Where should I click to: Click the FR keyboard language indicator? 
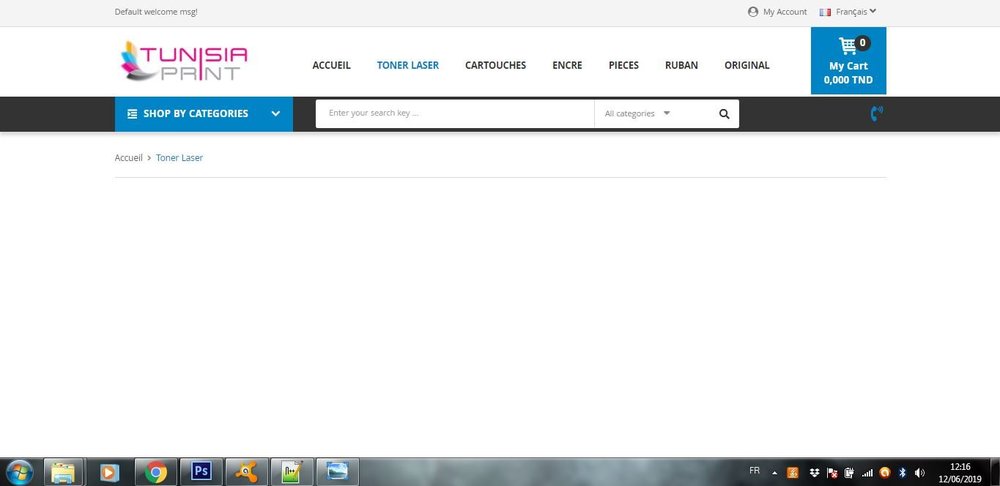[x=754, y=471]
